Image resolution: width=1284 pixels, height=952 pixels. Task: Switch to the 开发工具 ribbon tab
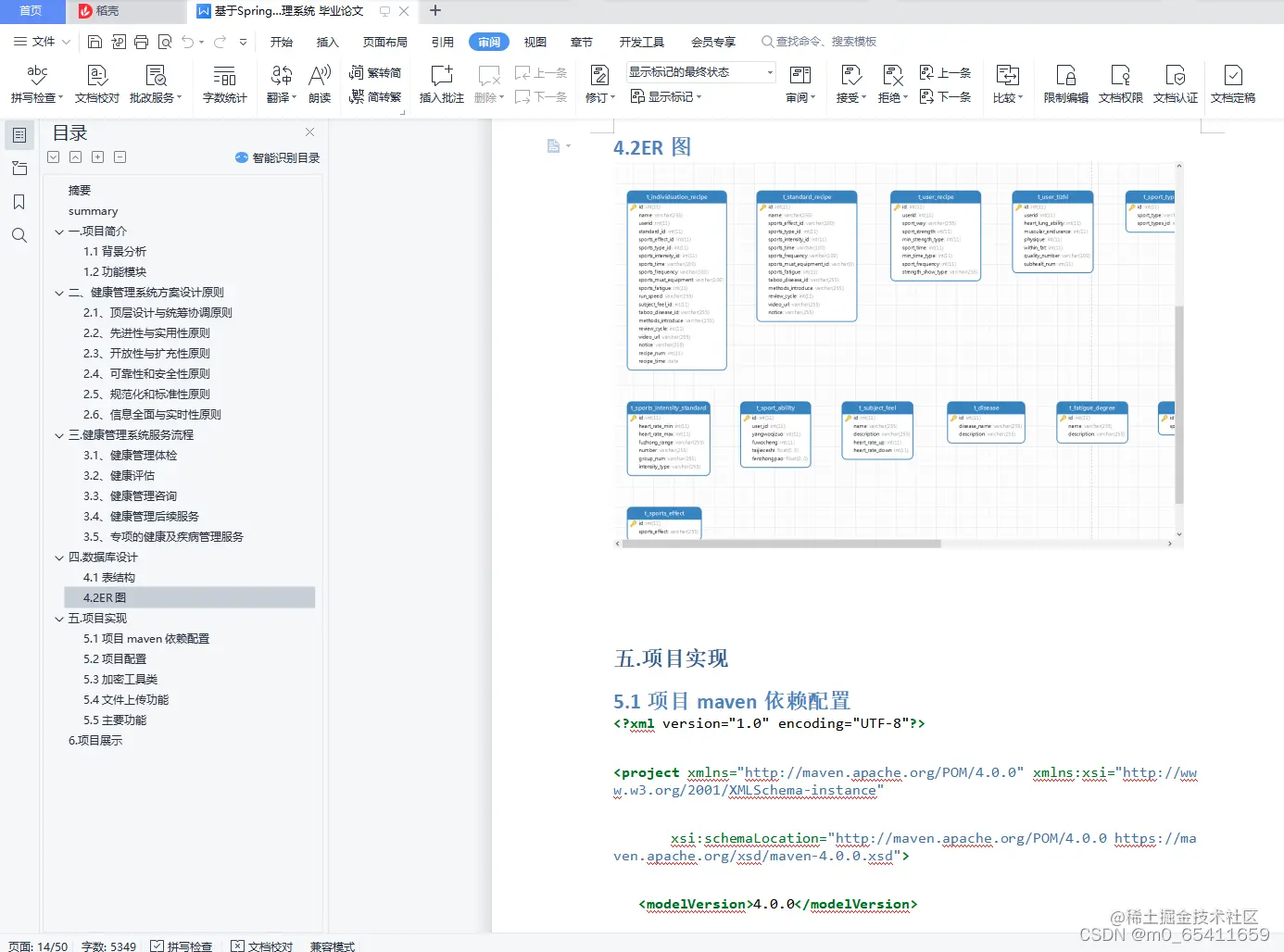click(x=642, y=42)
